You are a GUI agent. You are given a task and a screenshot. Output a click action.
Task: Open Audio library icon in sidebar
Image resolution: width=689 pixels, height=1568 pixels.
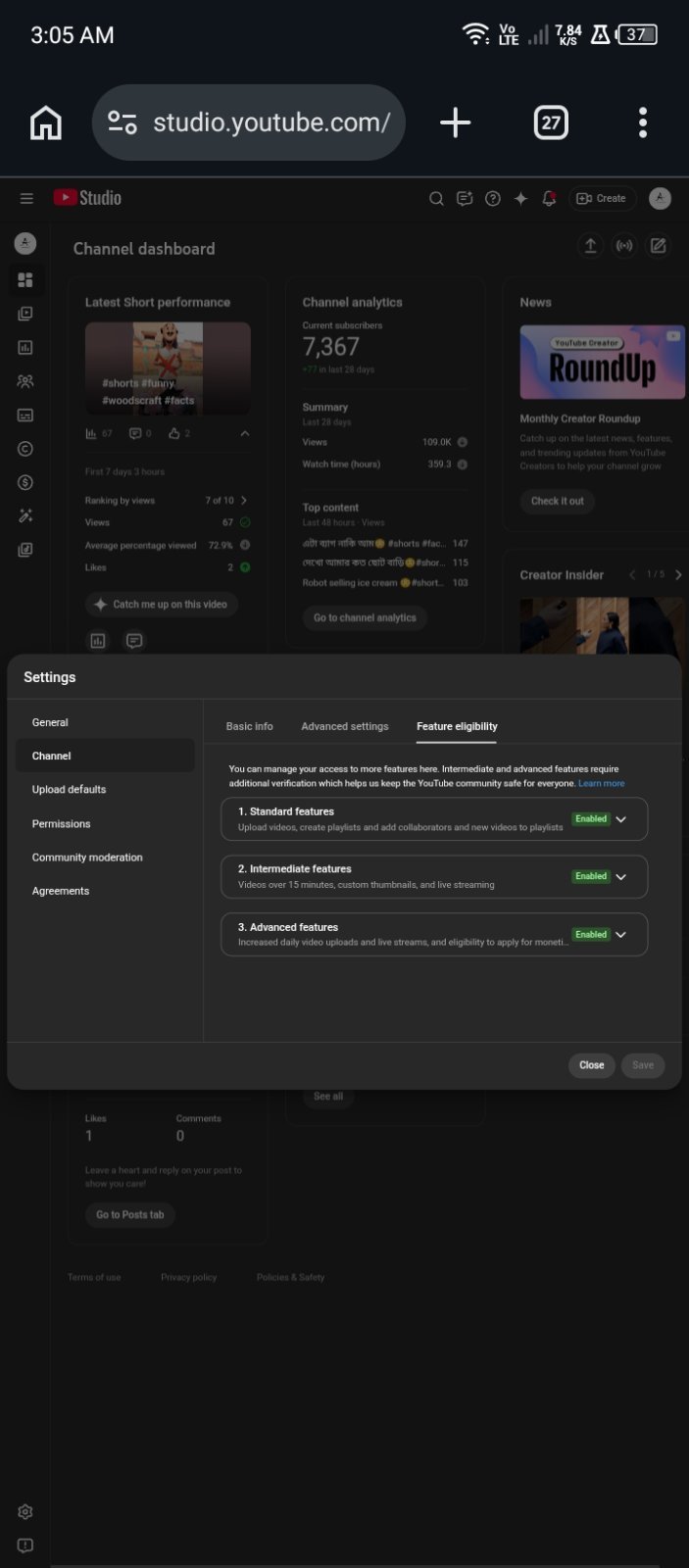pyautogui.click(x=25, y=550)
